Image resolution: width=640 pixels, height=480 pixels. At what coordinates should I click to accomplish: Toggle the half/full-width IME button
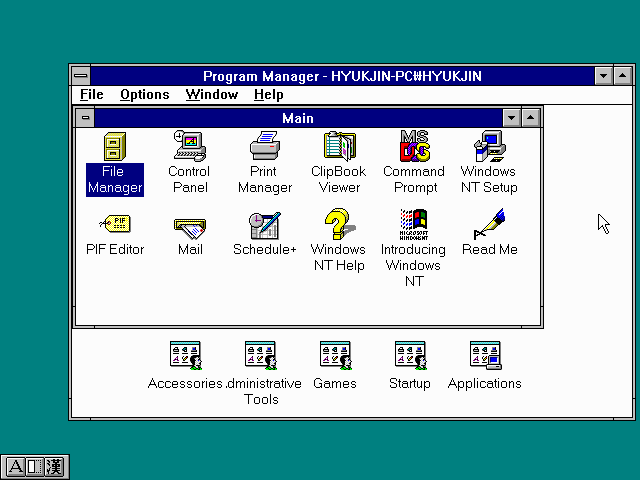(x=35, y=467)
